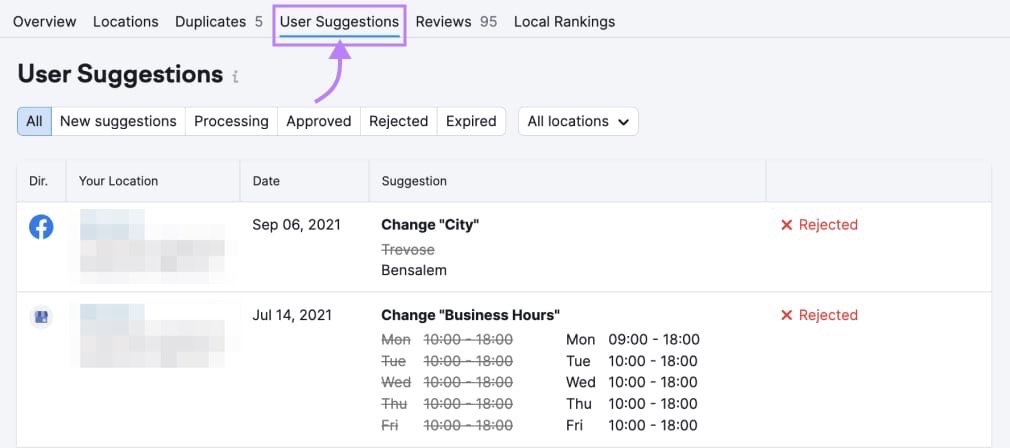Open the All locations dropdown
This screenshot has width=1010, height=448.
578,121
